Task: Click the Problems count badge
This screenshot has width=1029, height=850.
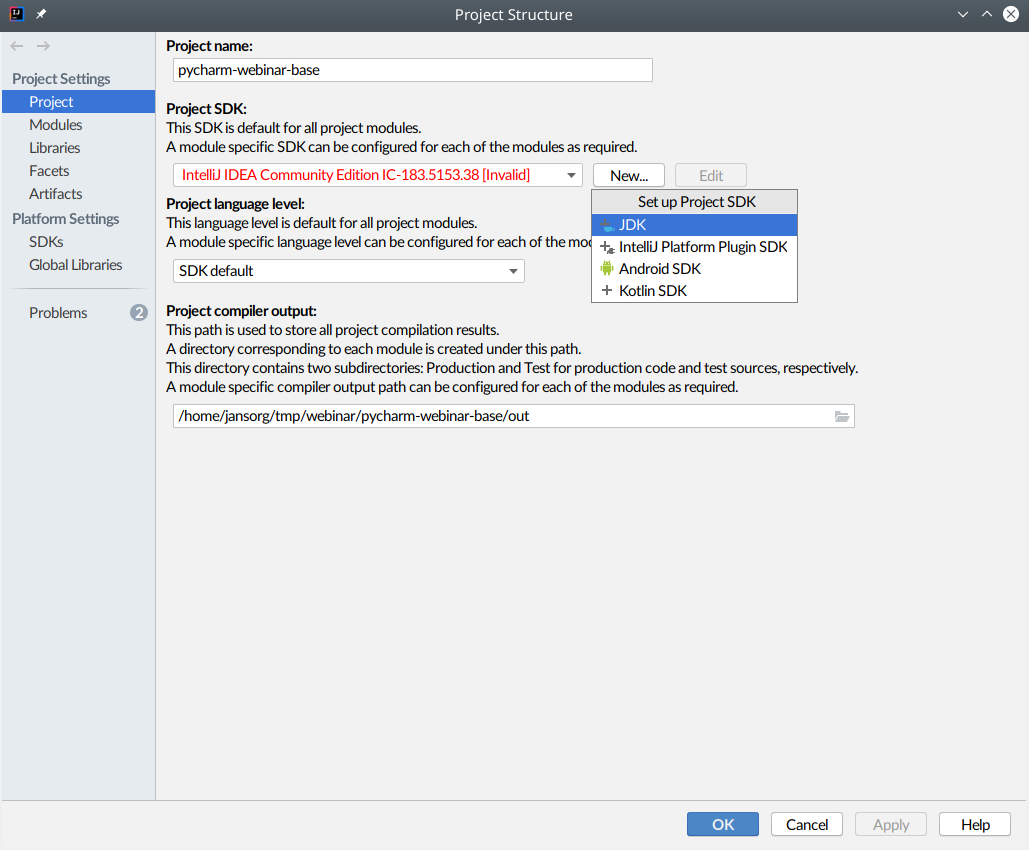Action: tap(138, 312)
